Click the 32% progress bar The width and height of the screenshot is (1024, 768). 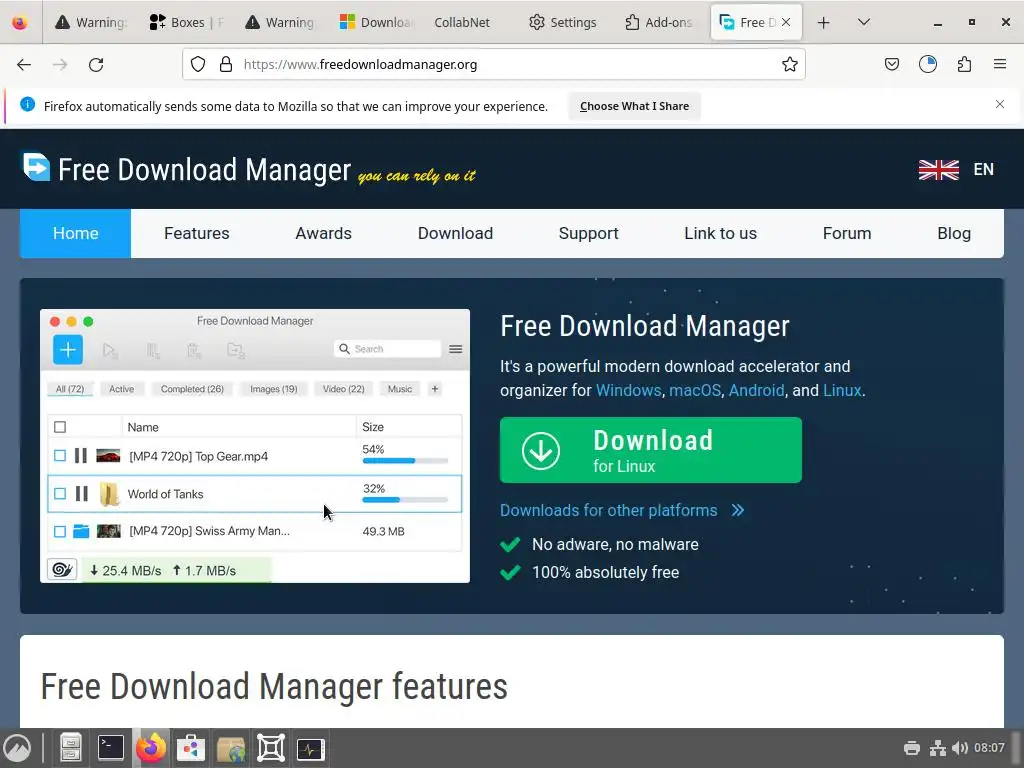click(405, 500)
